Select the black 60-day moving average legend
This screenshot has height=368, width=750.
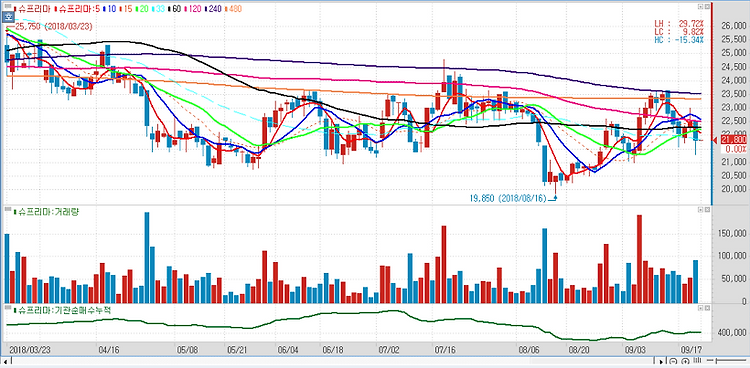(175, 9)
